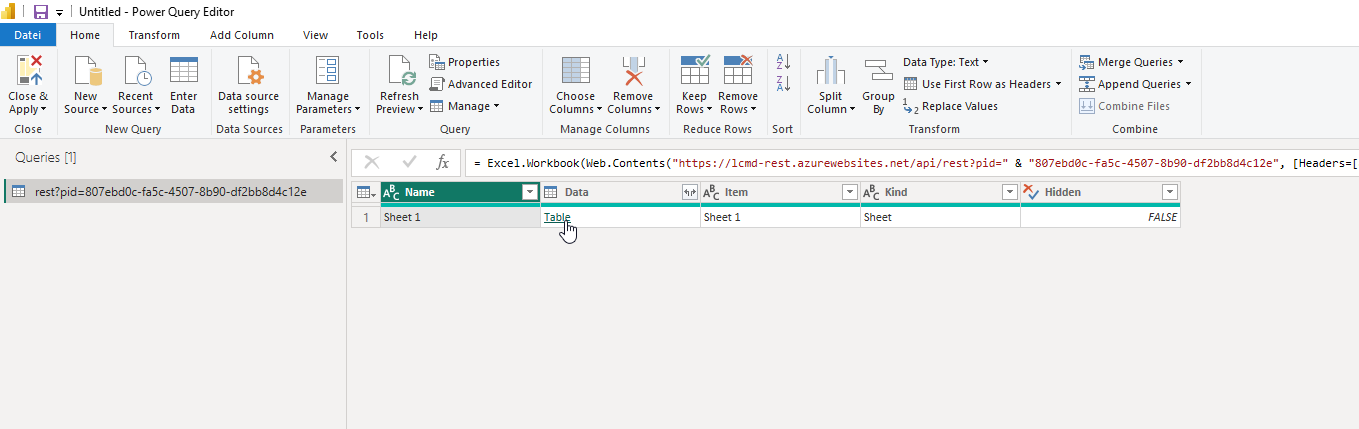Sort descending using the Z-A icon
1359x429 pixels.
click(x=784, y=84)
